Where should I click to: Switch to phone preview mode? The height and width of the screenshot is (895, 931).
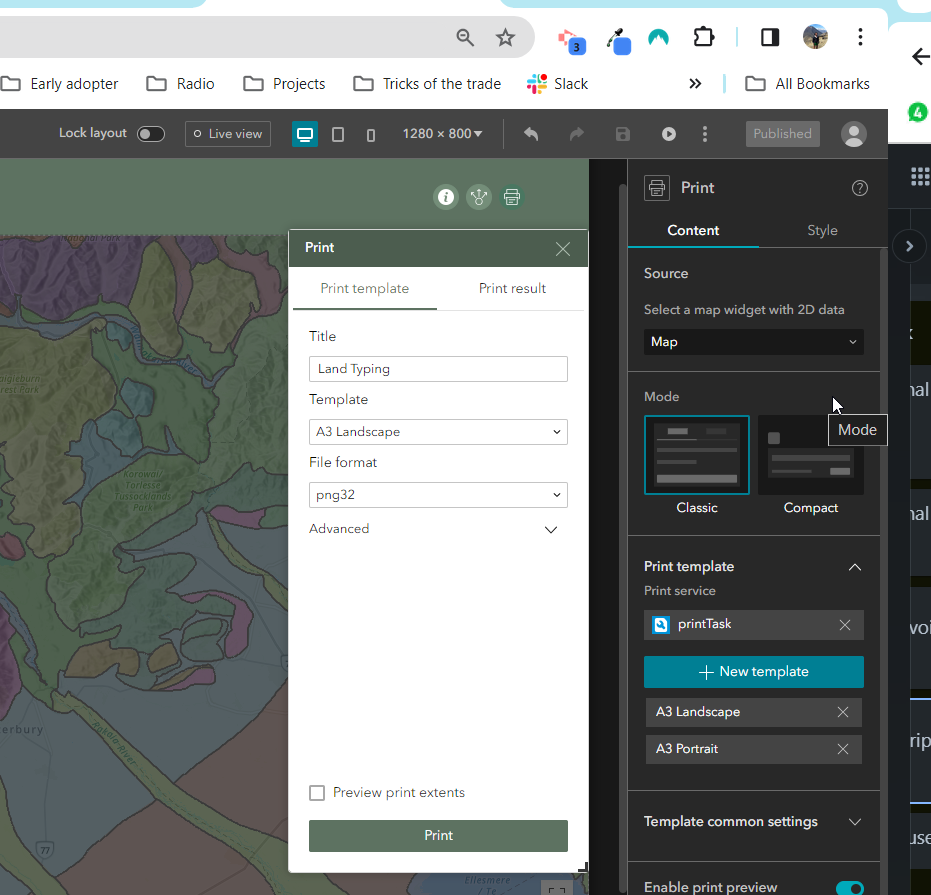click(x=370, y=133)
